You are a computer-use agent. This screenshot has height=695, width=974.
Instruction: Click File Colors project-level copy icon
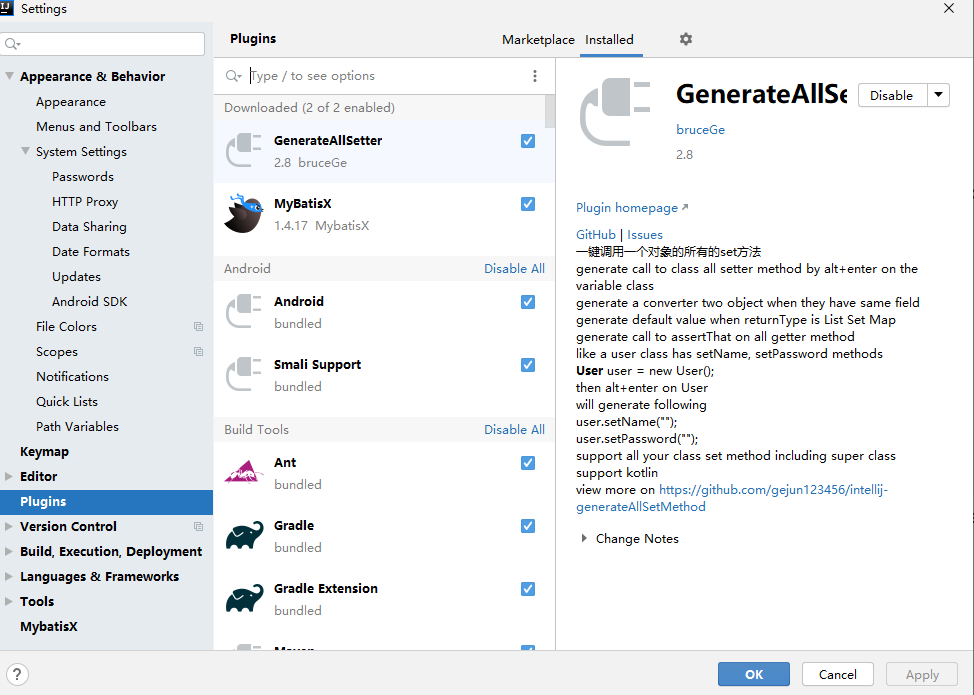(198, 327)
